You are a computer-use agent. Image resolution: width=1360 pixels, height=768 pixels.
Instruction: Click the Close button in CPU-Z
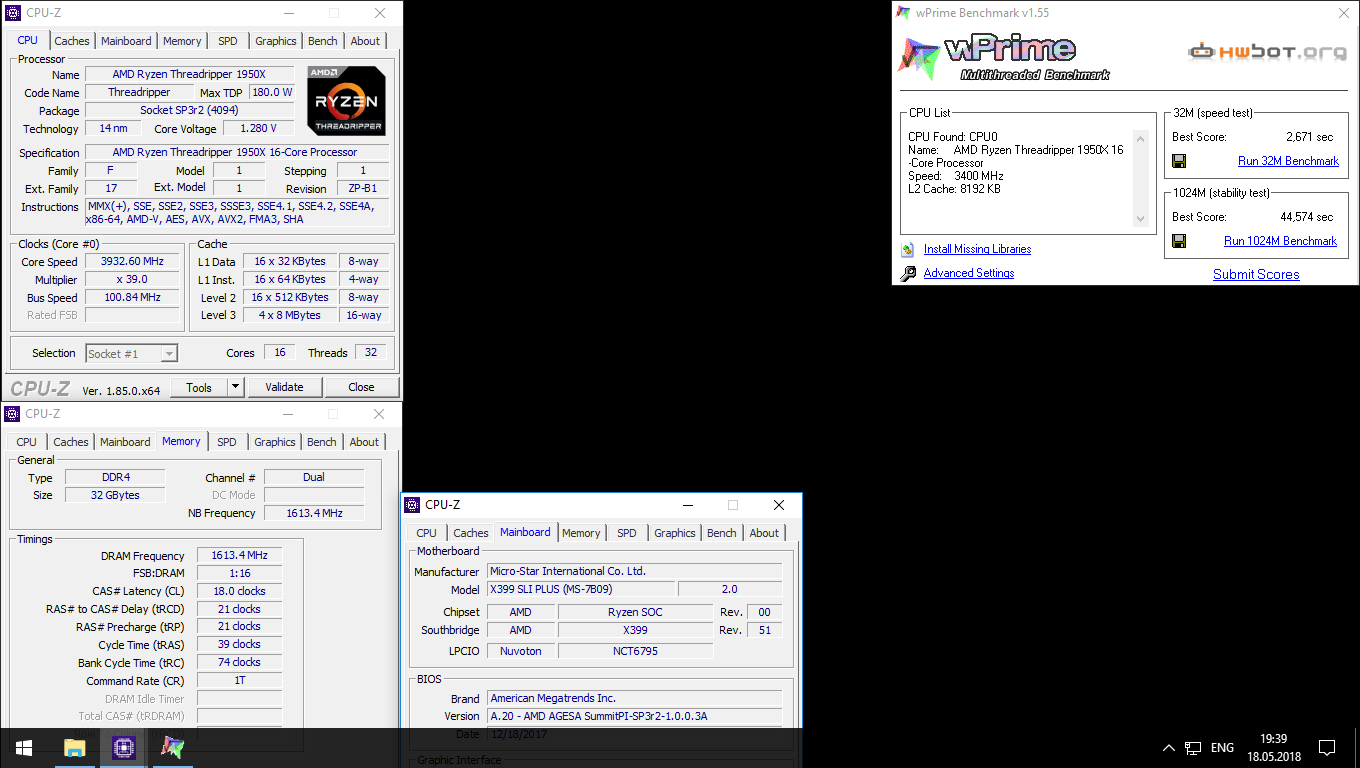click(x=361, y=387)
